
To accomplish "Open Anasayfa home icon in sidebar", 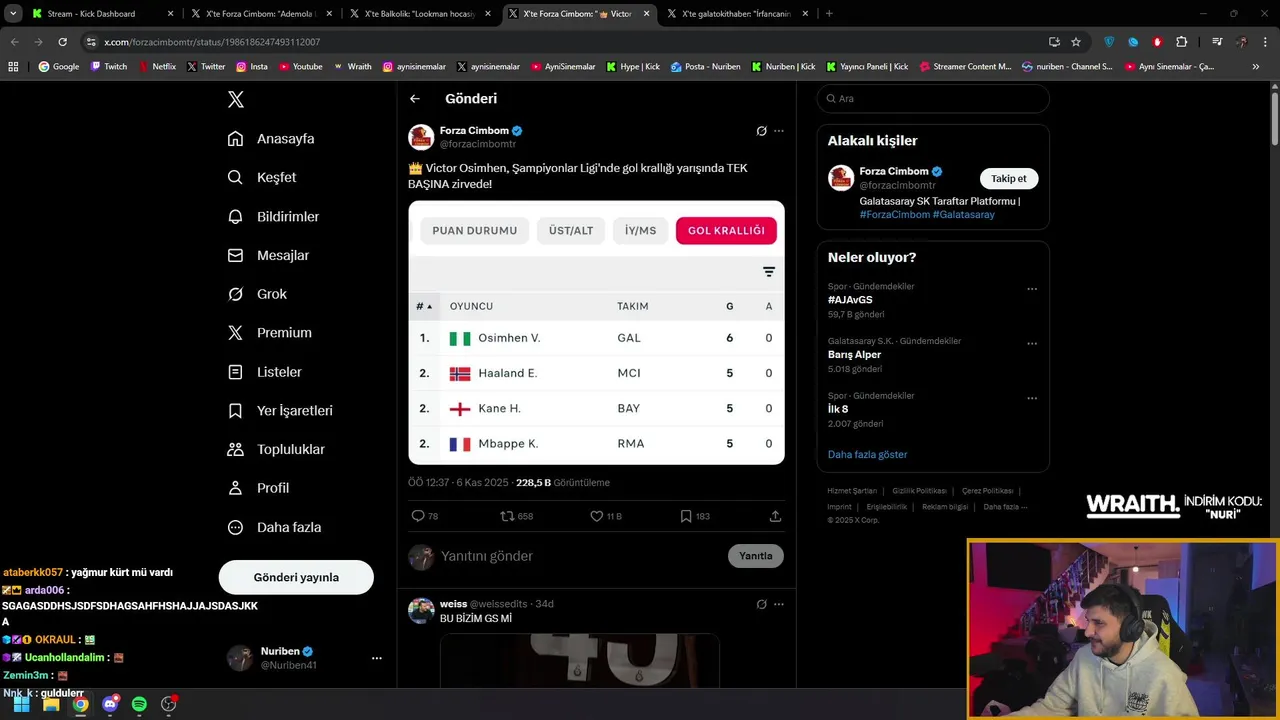I will [235, 139].
